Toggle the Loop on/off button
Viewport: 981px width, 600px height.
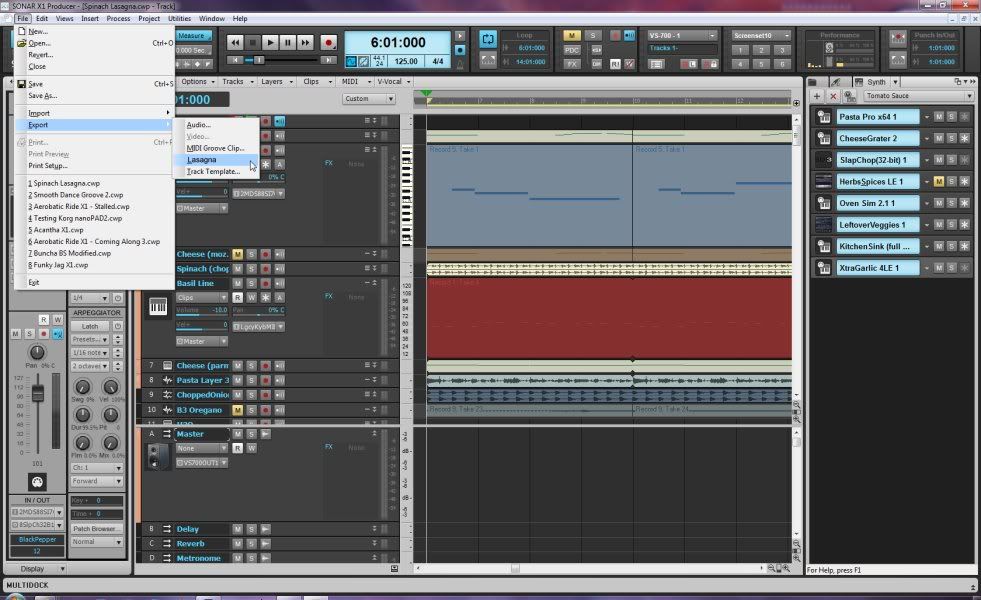coord(488,39)
